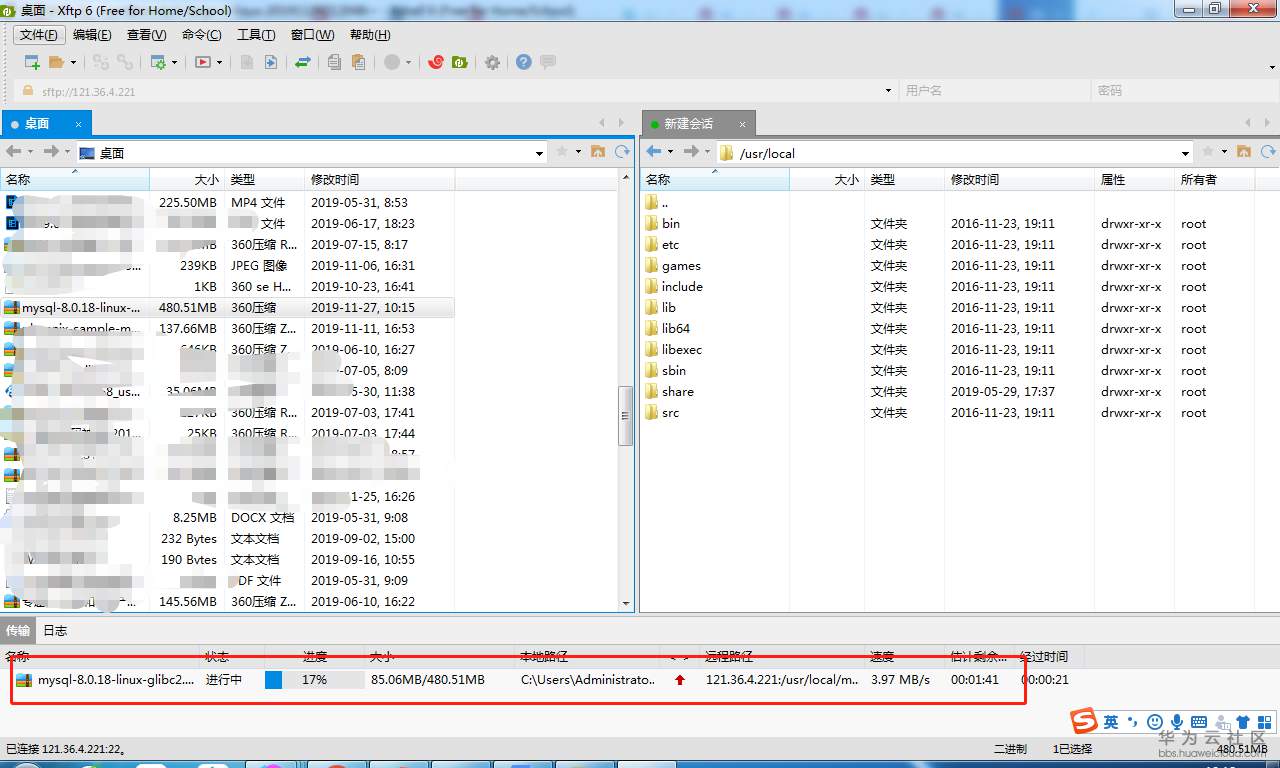This screenshot has height=768, width=1280.
Task: Click the remote pane bookmark star icon
Action: pos(1208,152)
